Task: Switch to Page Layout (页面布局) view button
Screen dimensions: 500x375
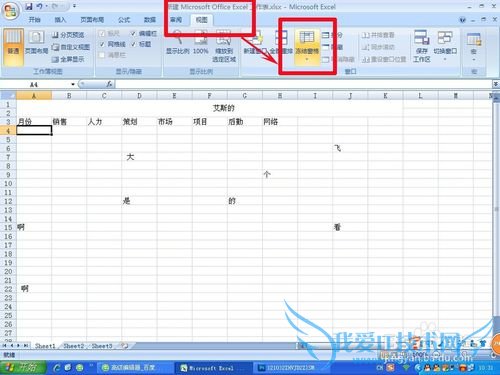Action: click(36, 43)
